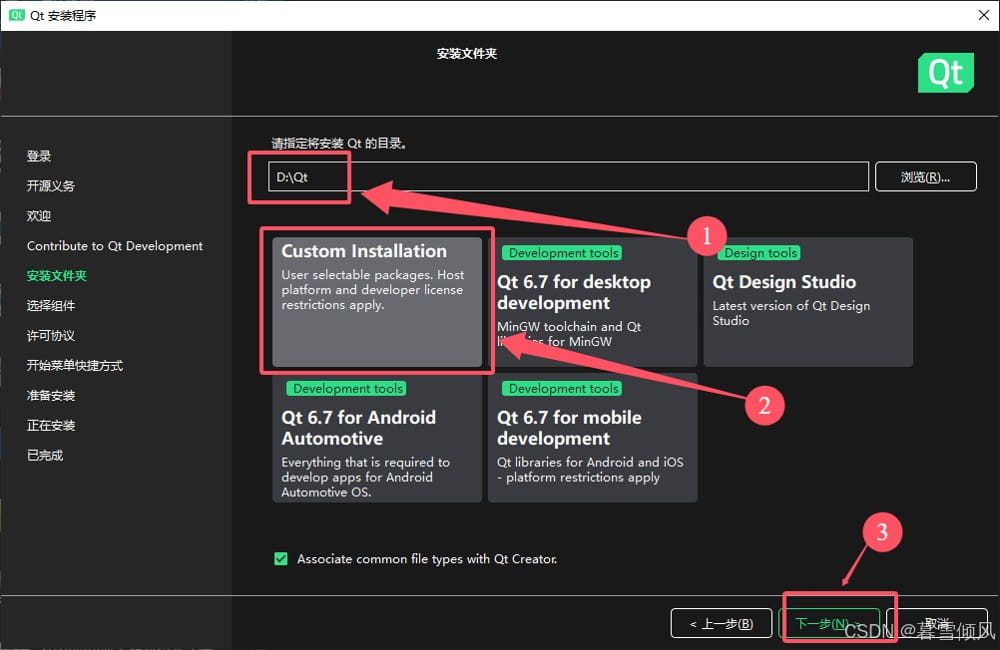The height and width of the screenshot is (650, 1000).
Task: Click the Qt logo in the header
Action: click(946, 73)
